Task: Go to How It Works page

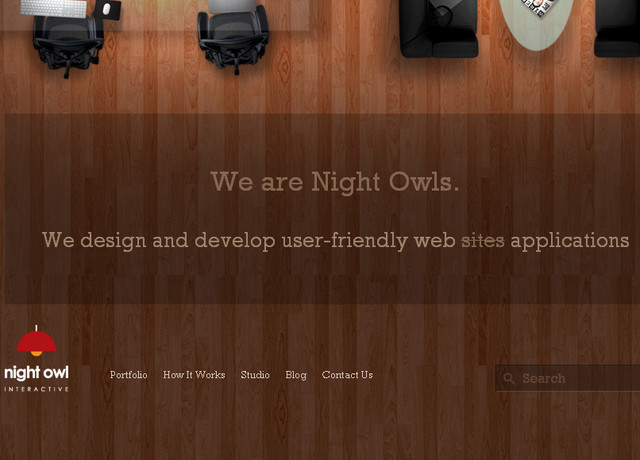Action: (x=194, y=375)
